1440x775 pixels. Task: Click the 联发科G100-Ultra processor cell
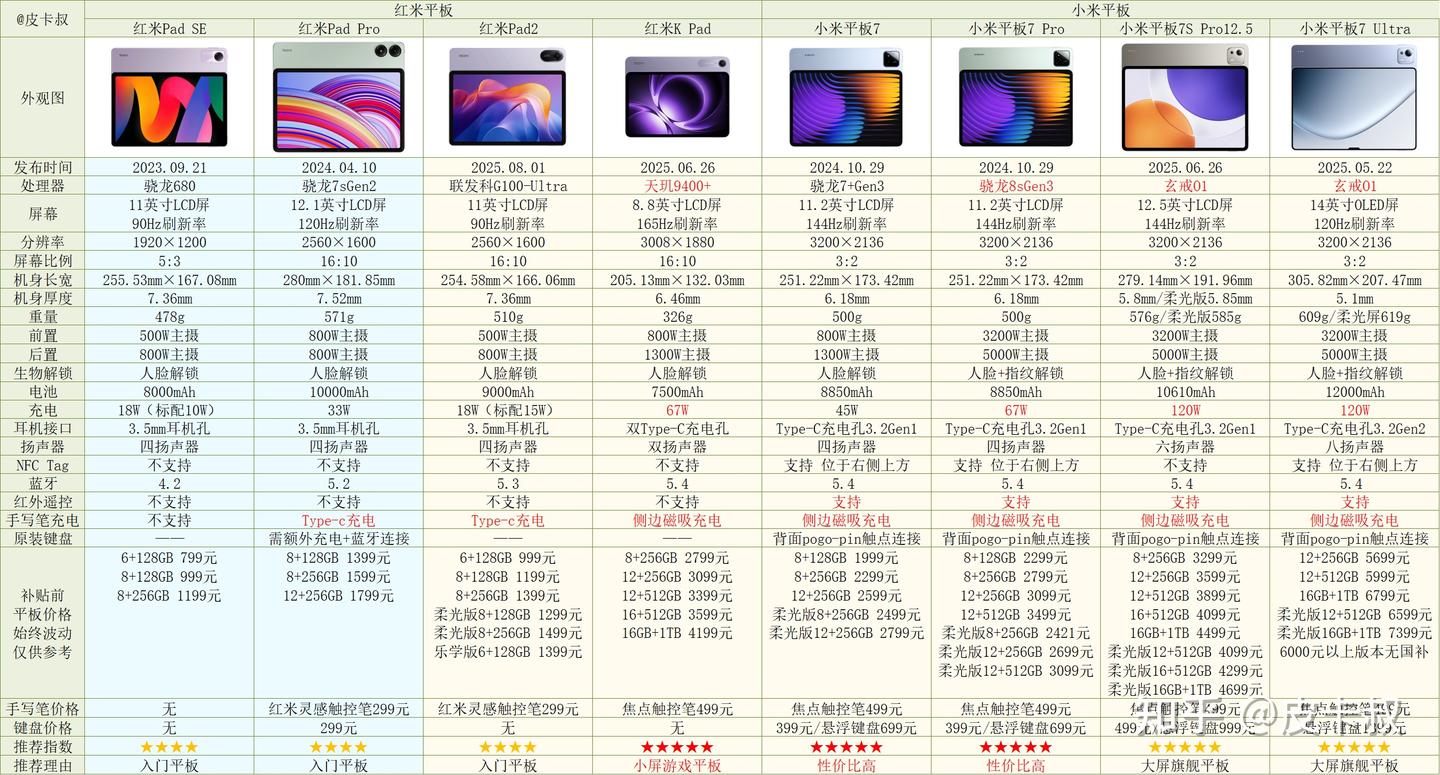[508, 186]
